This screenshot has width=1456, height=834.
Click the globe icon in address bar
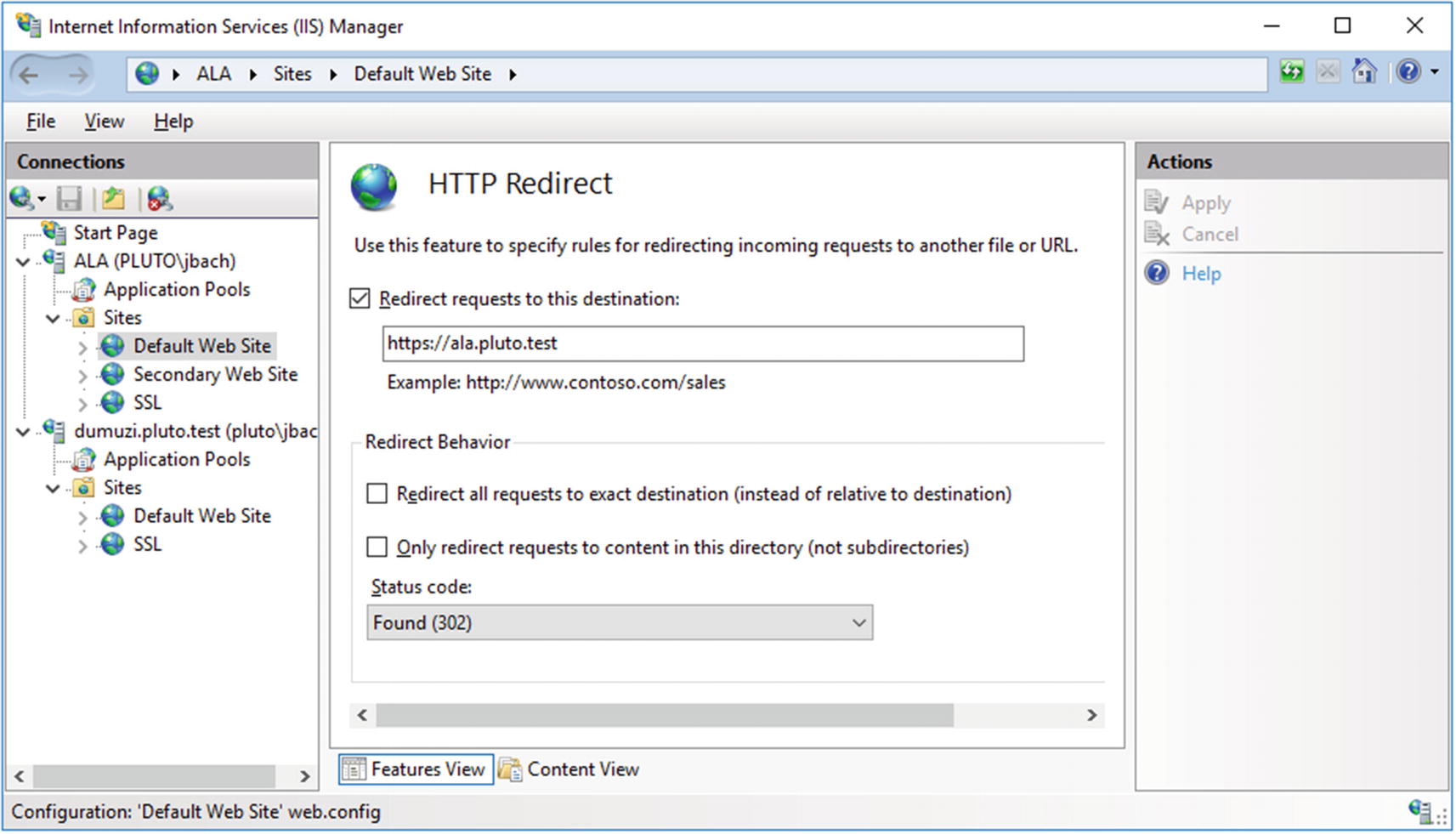click(x=147, y=74)
